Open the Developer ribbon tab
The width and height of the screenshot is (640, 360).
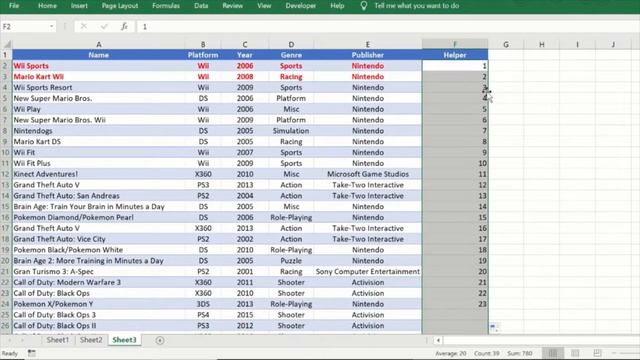[301, 6]
